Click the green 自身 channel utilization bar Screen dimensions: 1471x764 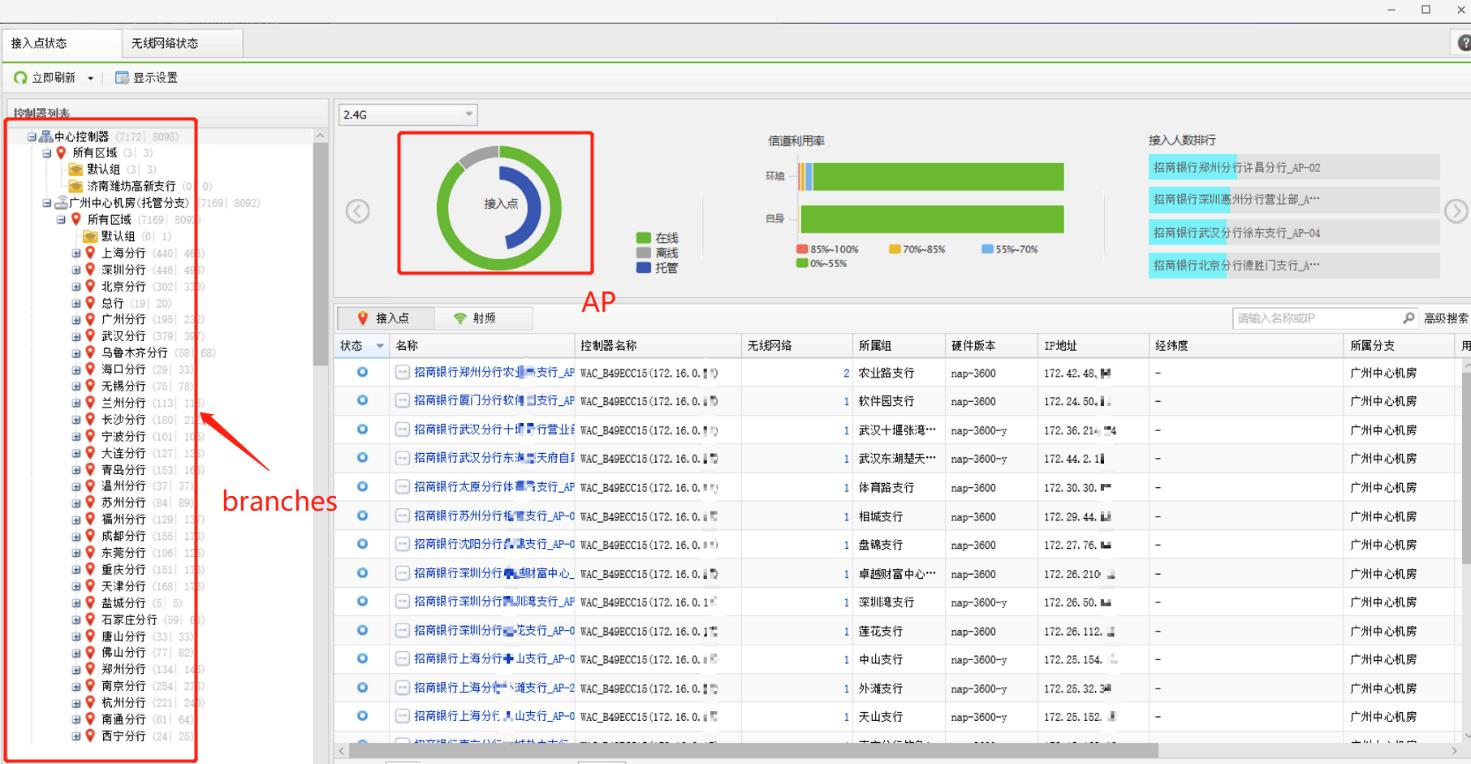[x=932, y=219]
